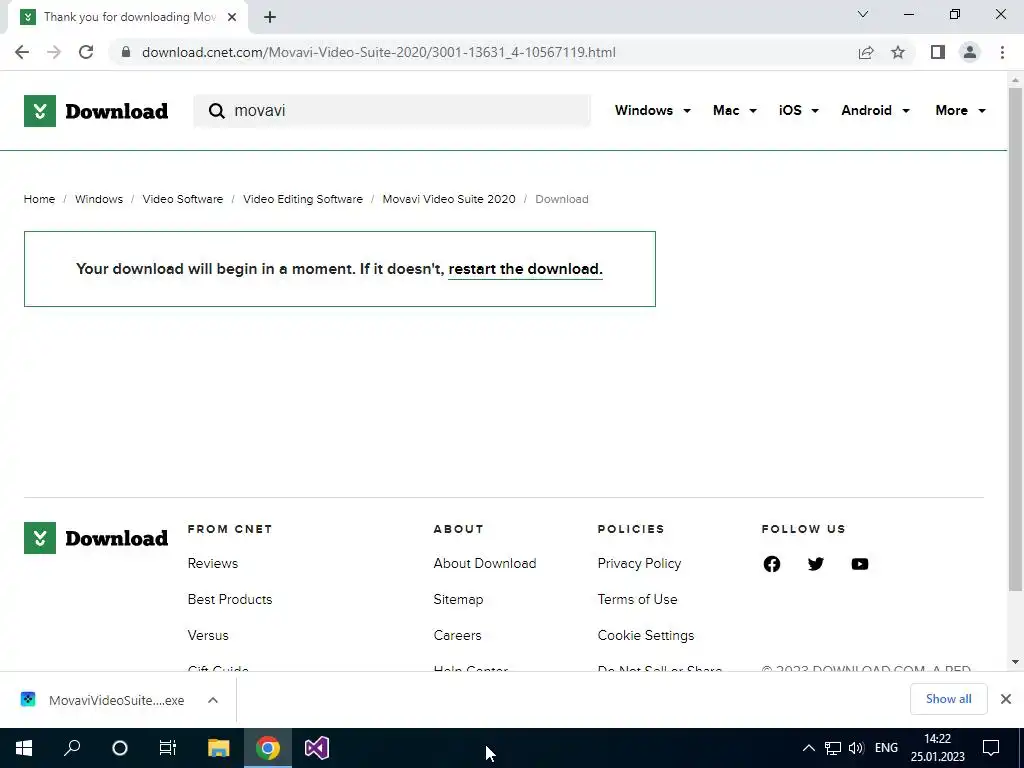Open taskbar search magnifier

point(72,748)
